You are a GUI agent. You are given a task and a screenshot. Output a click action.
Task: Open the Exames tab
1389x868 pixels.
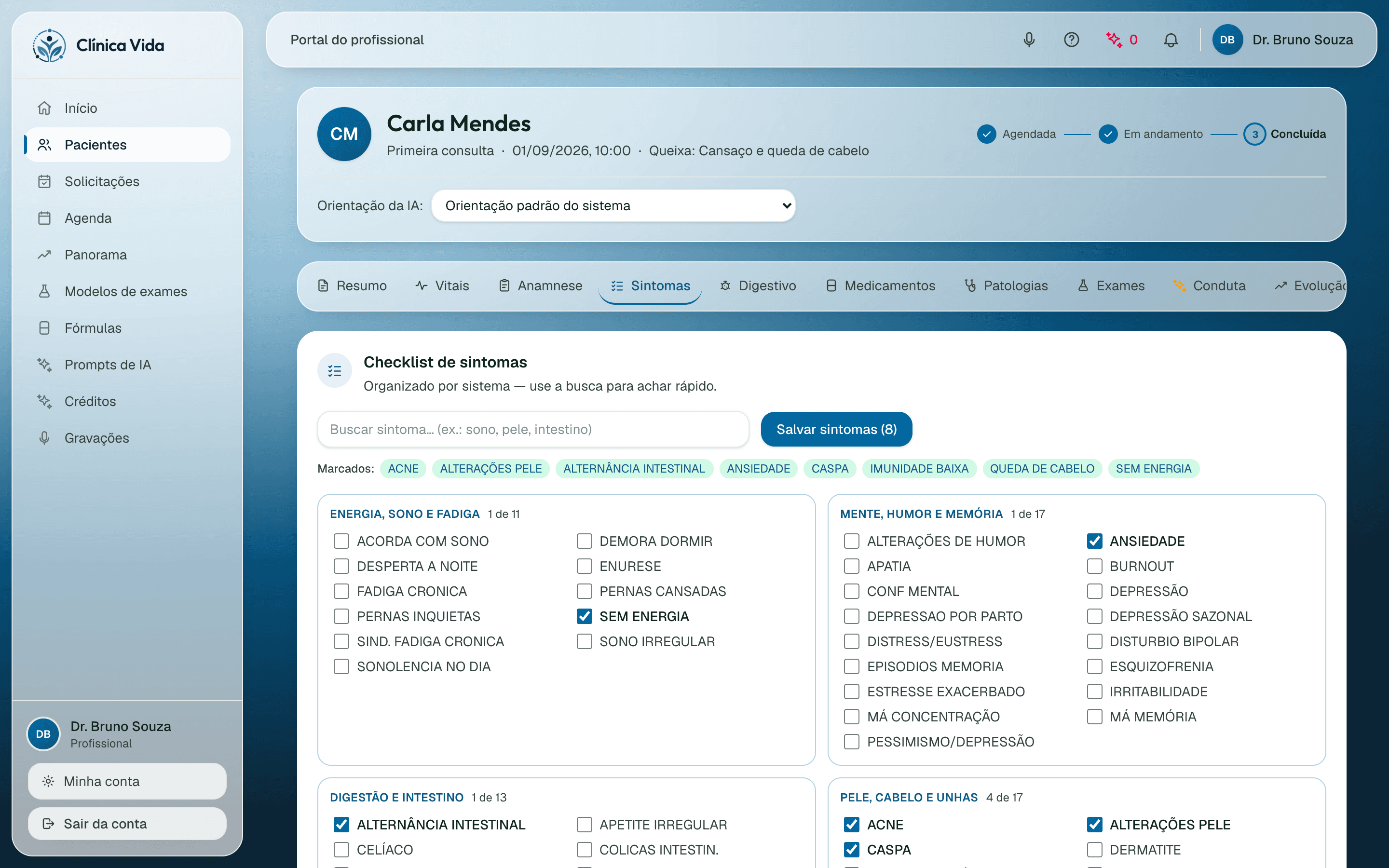pos(1111,285)
